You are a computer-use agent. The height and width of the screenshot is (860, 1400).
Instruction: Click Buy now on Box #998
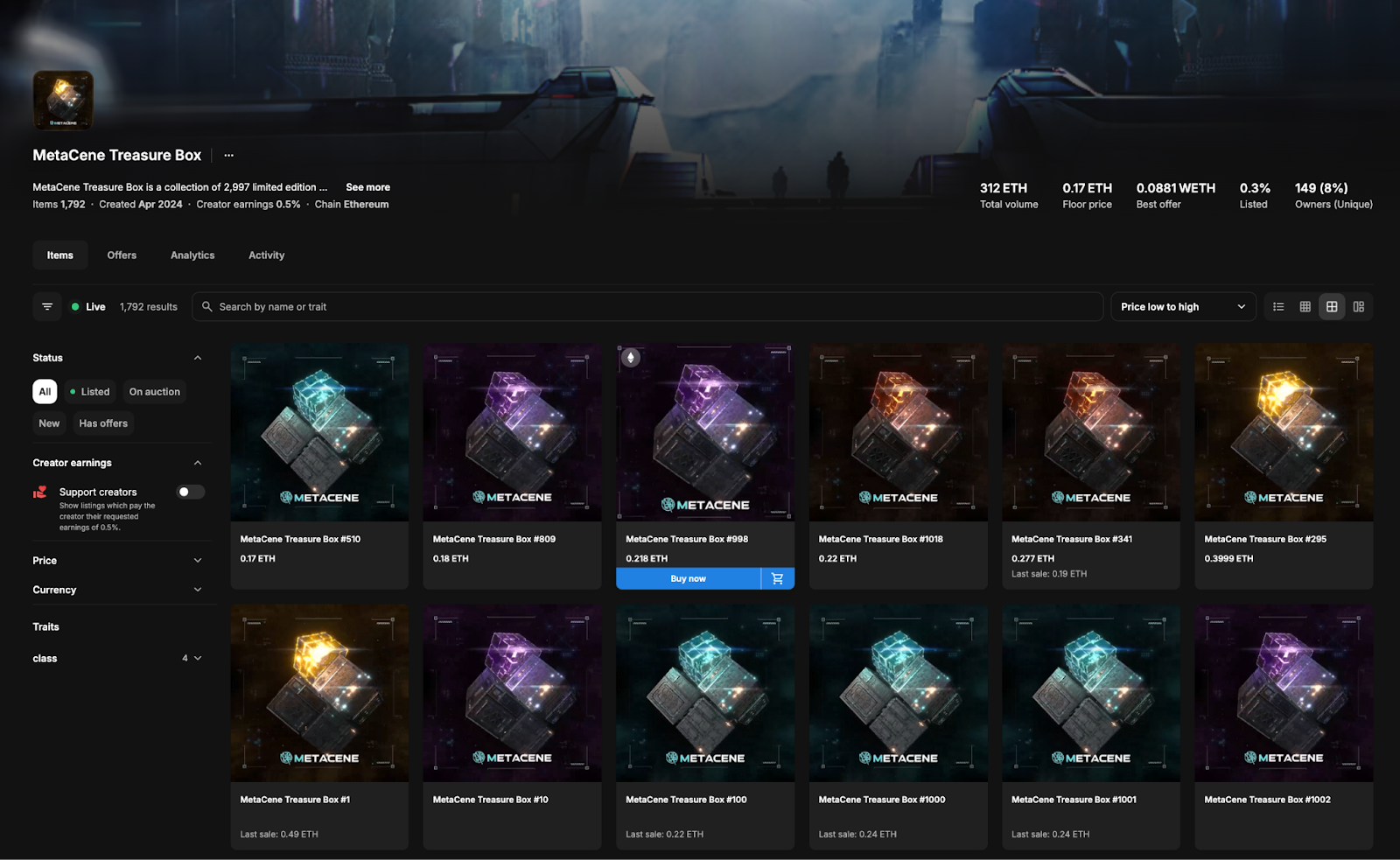pyautogui.click(x=689, y=578)
